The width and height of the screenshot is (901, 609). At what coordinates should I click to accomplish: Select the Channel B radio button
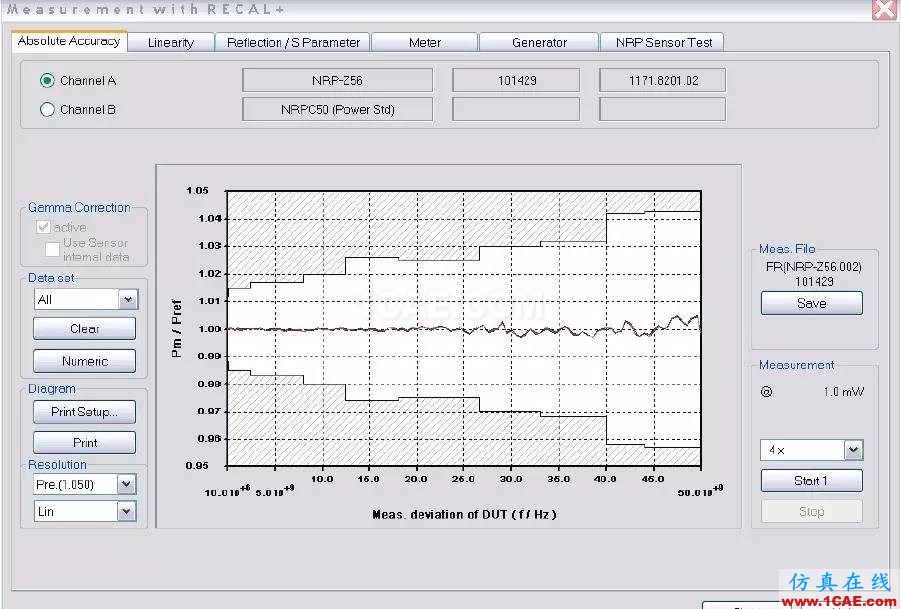[47, 109]
